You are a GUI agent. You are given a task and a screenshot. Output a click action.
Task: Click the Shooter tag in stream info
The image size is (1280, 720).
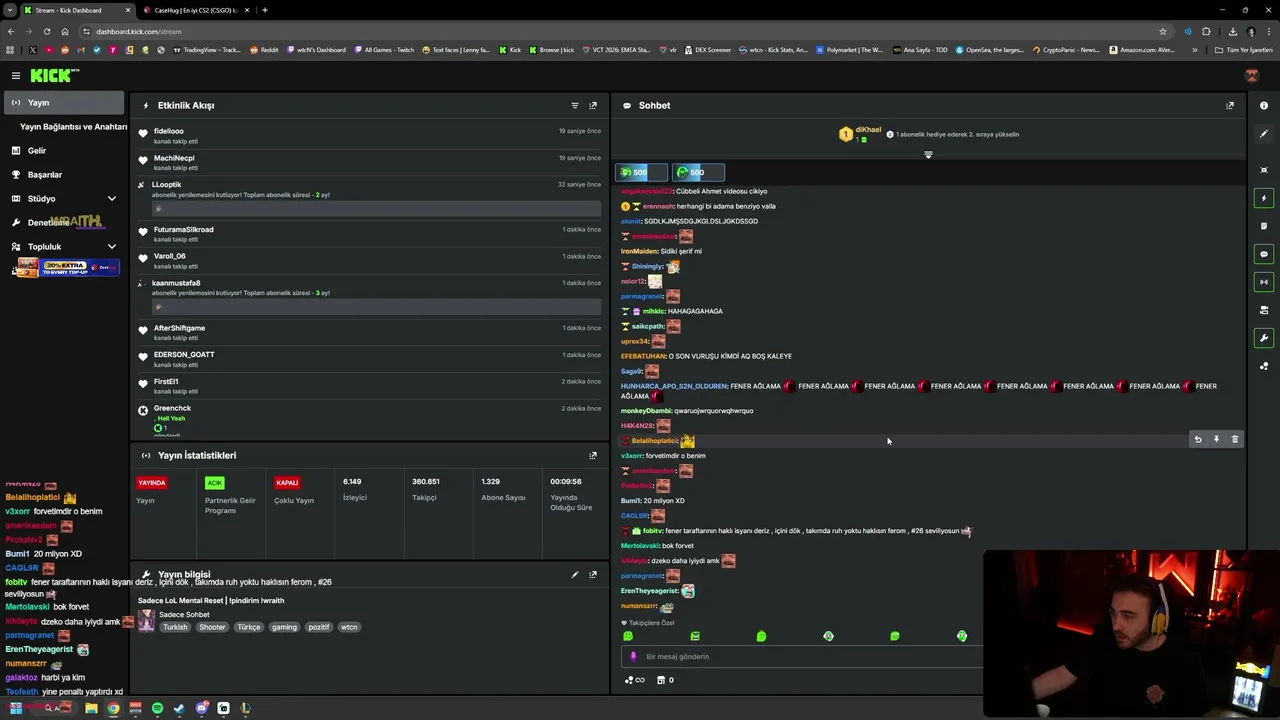[x=212, y=627]
